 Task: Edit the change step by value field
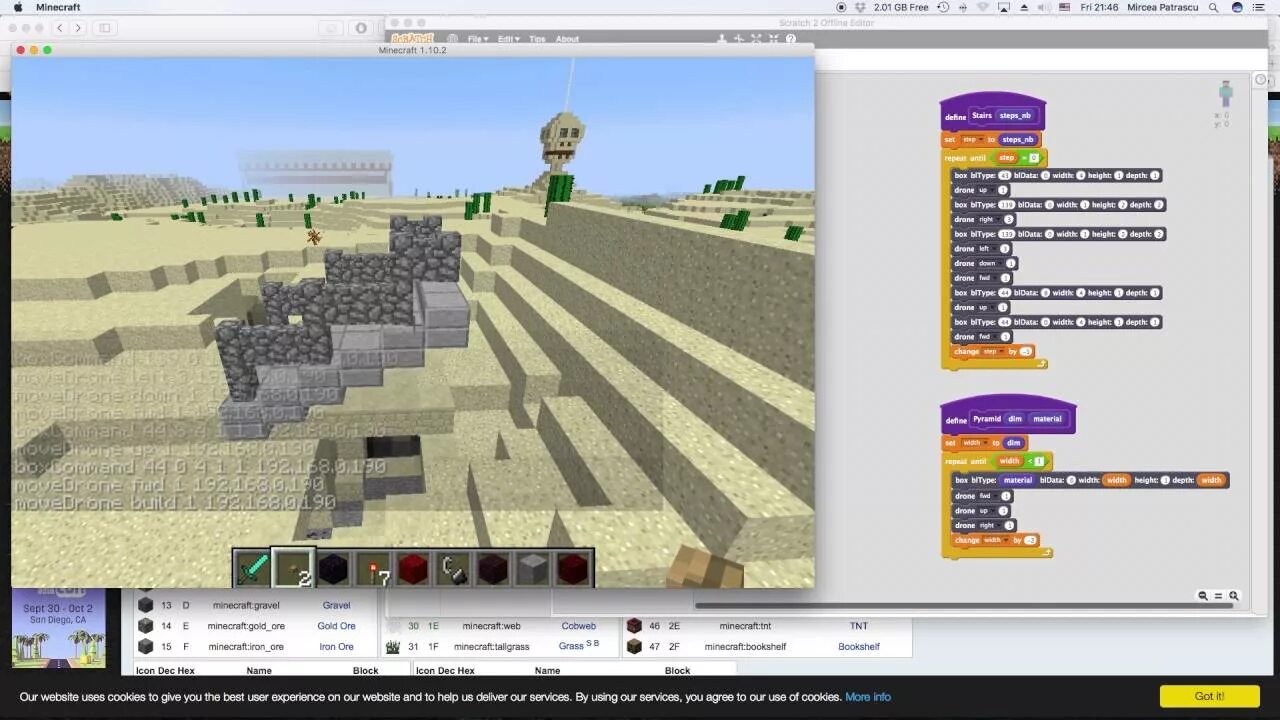point(1026,352)
